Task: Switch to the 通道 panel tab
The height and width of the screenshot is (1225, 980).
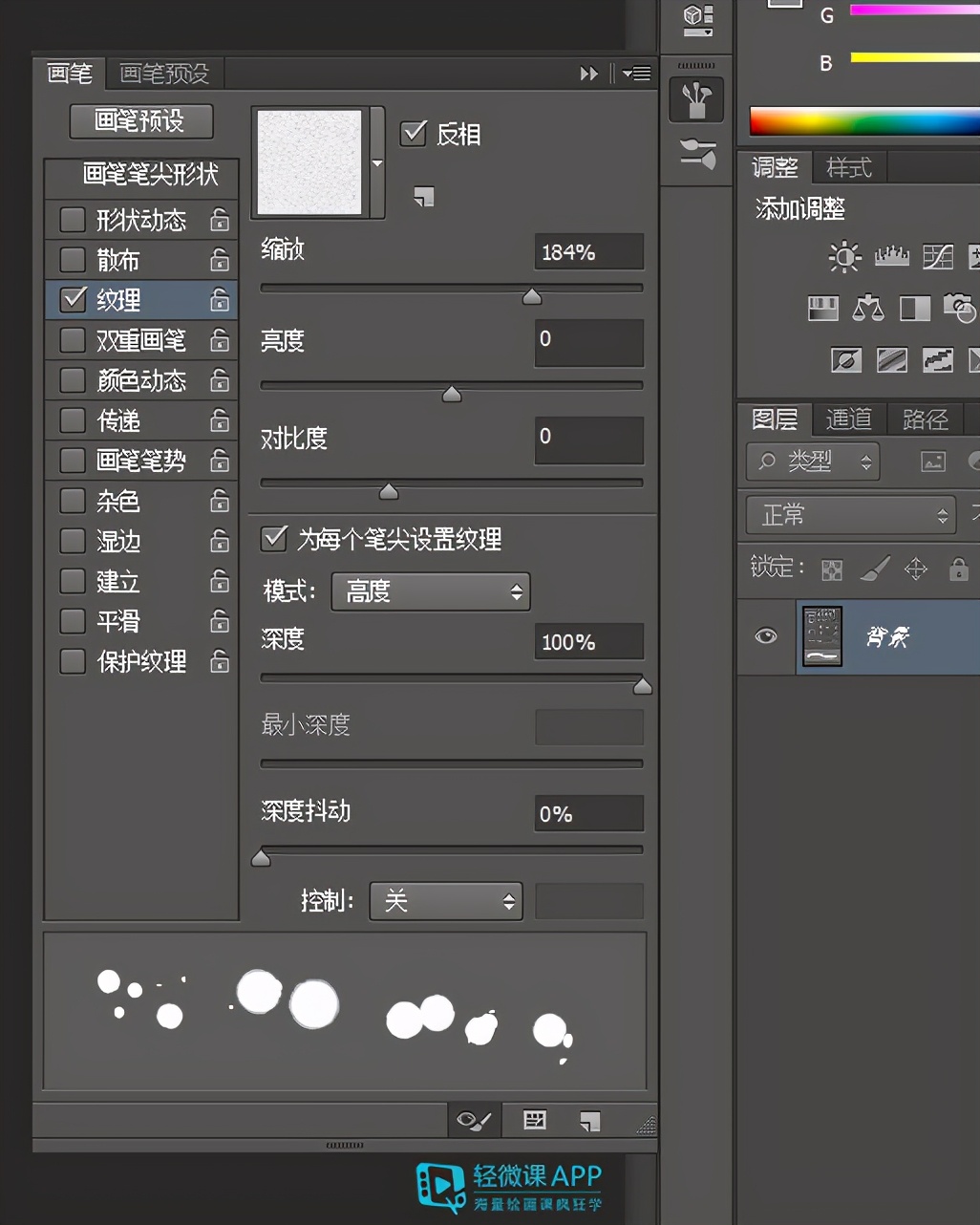Action: point(848,419)
